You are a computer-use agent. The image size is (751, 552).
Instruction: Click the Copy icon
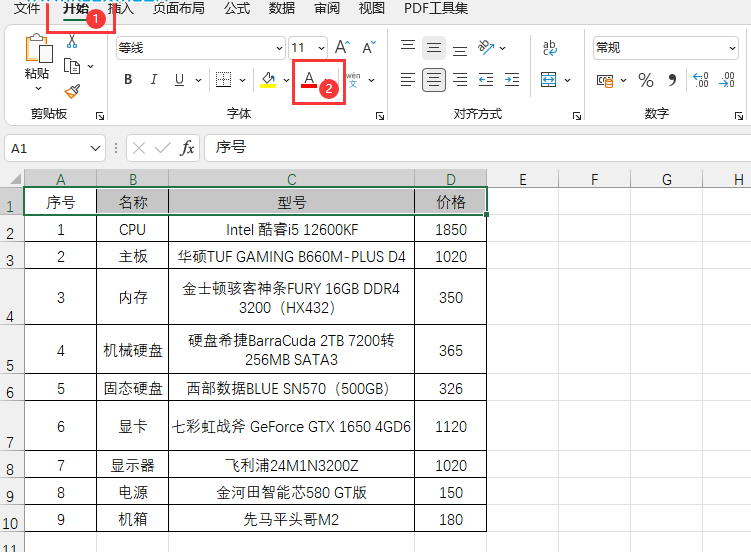72,66
